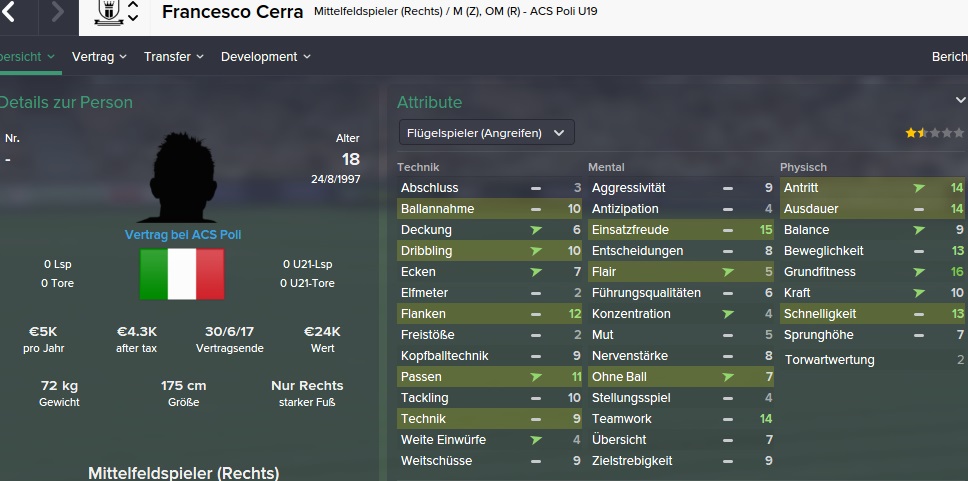This screenshot has width=968, height=481.
Task: Click the green arrow beside Passen
Action: point(536,377)
